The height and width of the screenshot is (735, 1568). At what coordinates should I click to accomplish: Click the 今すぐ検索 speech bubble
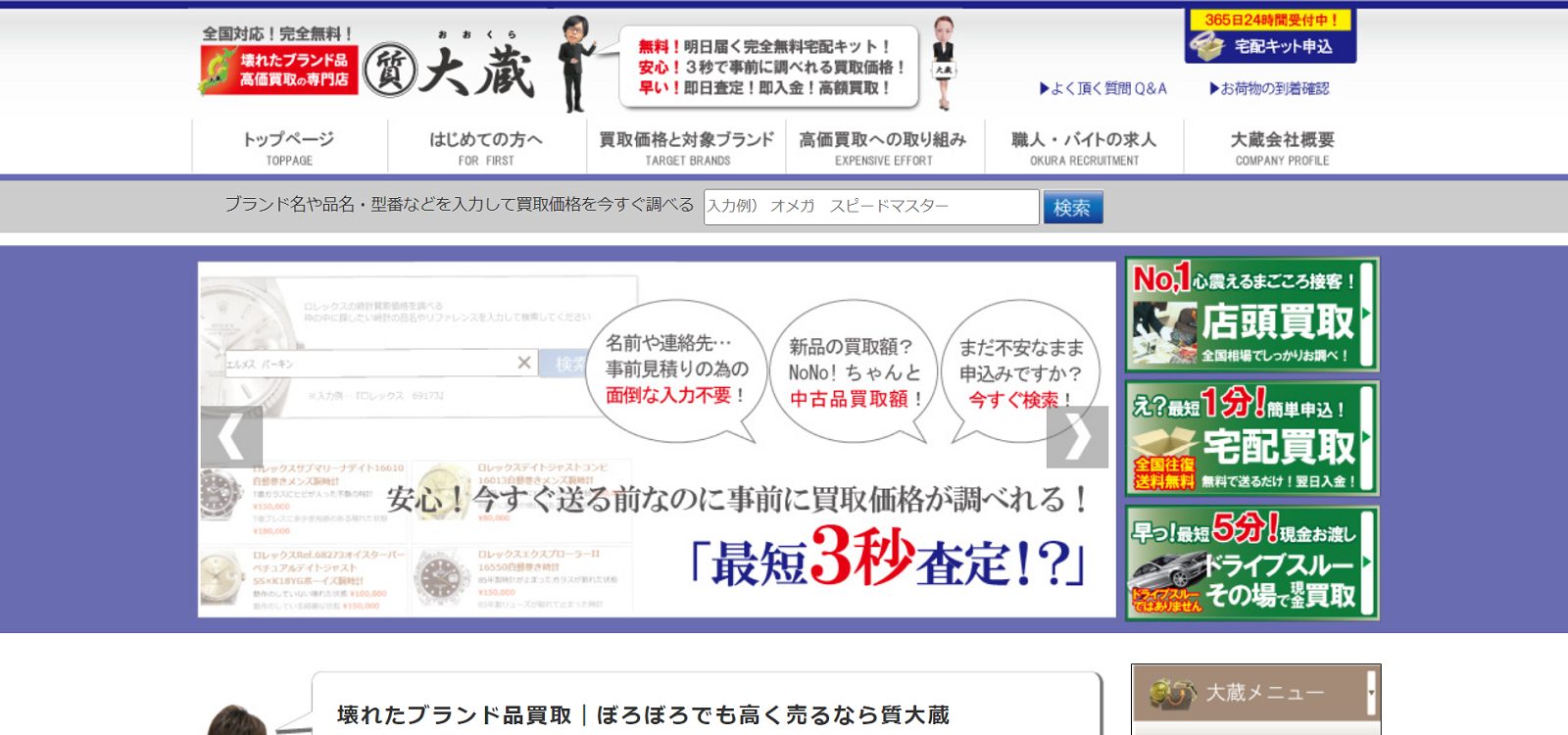pyautogui.click(x=1019, y=371)
